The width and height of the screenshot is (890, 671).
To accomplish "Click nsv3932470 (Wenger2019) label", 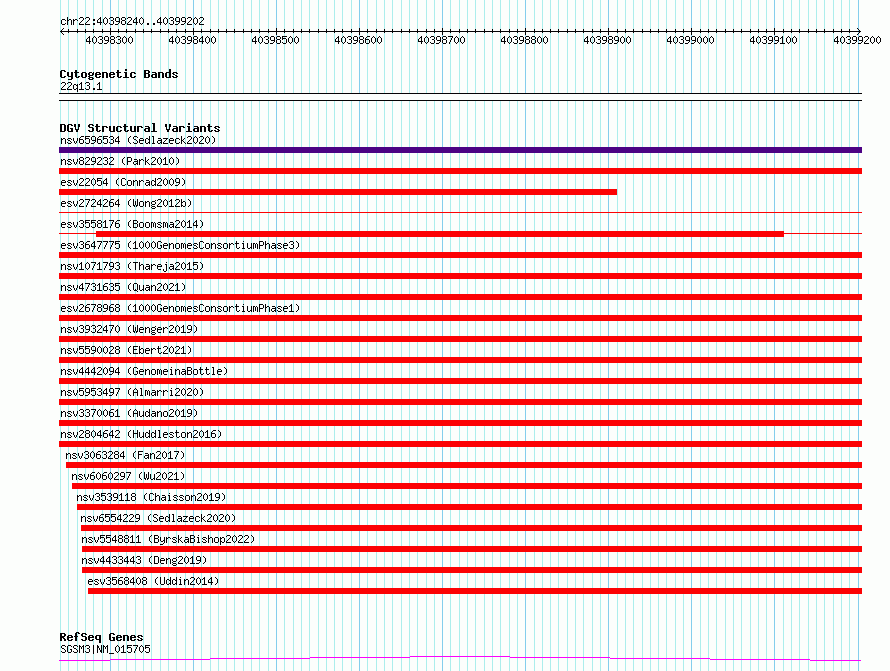I will pos(129,329).
